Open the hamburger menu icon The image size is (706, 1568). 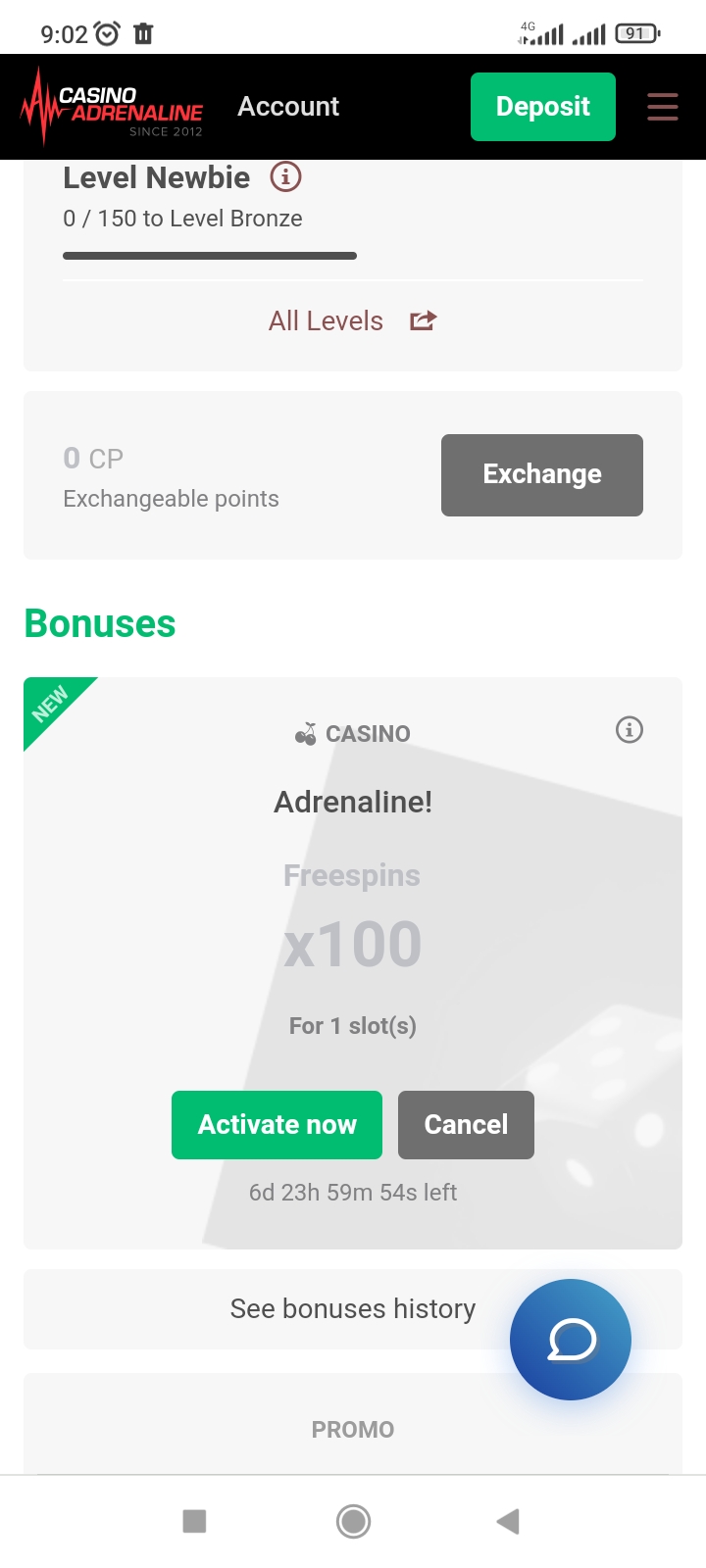(x=663, y=107)
